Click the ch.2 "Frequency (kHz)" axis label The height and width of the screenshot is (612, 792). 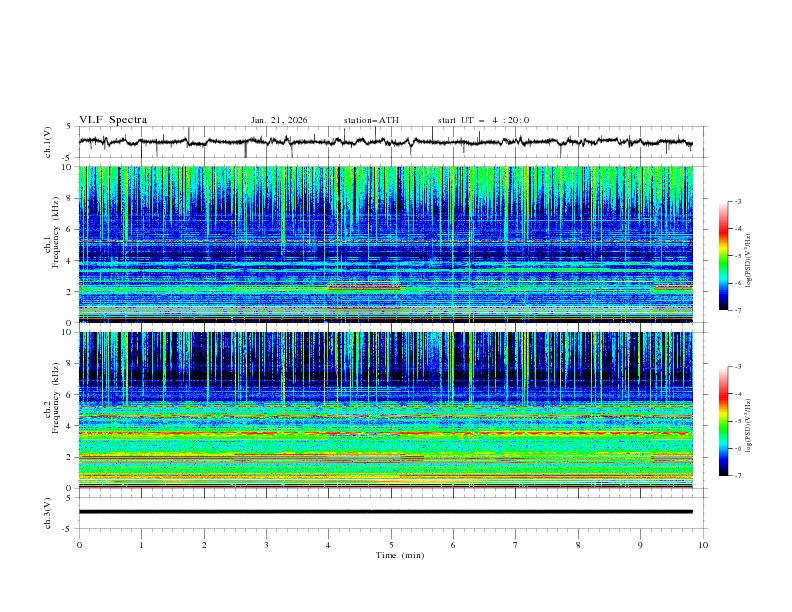click(55, 397)
